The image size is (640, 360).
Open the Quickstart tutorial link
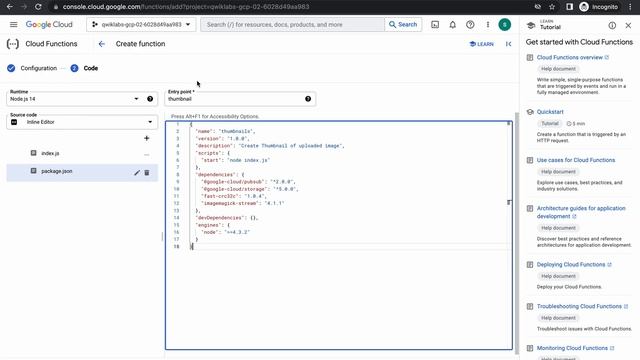coord(550,112)
